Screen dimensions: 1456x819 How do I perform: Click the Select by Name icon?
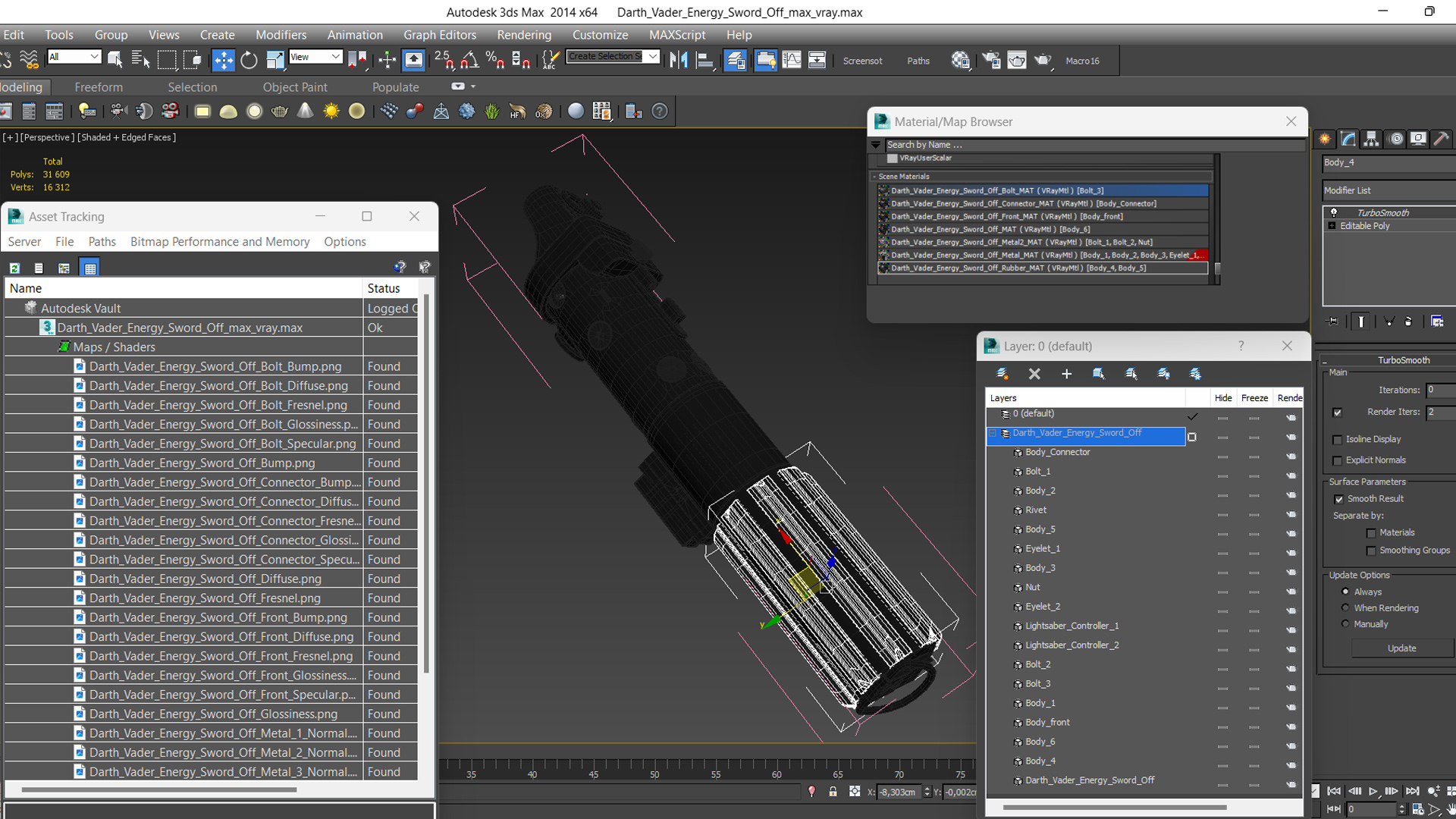pos(140,60)
